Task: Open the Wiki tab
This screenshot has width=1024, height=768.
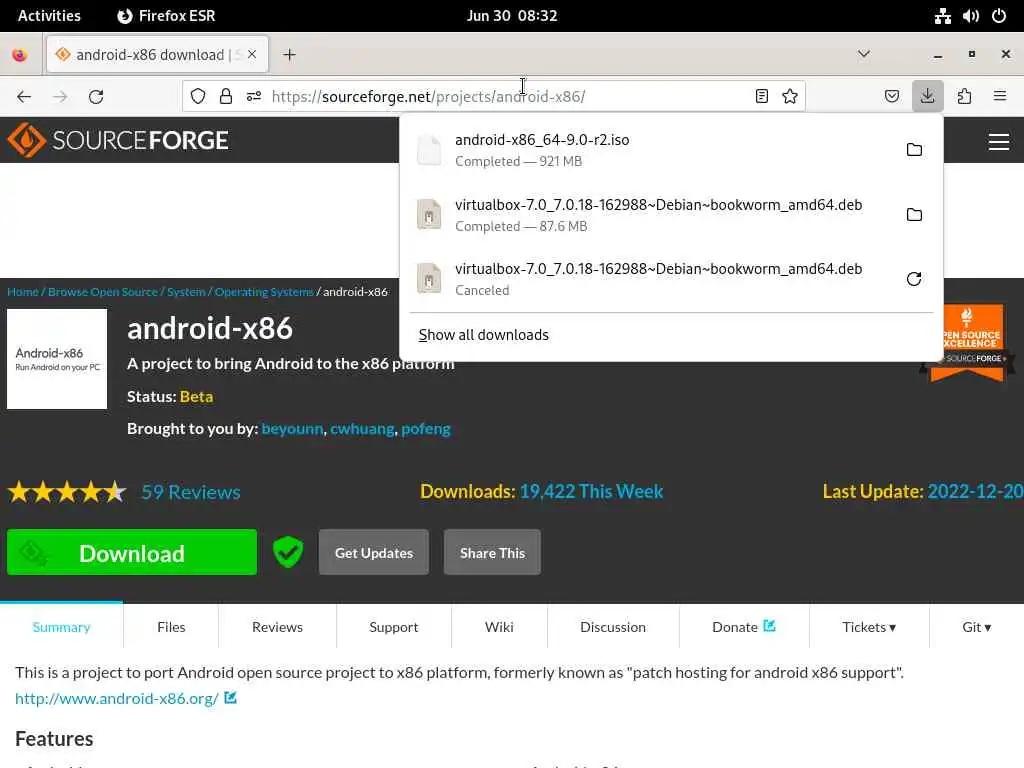Action: (499, 627)
